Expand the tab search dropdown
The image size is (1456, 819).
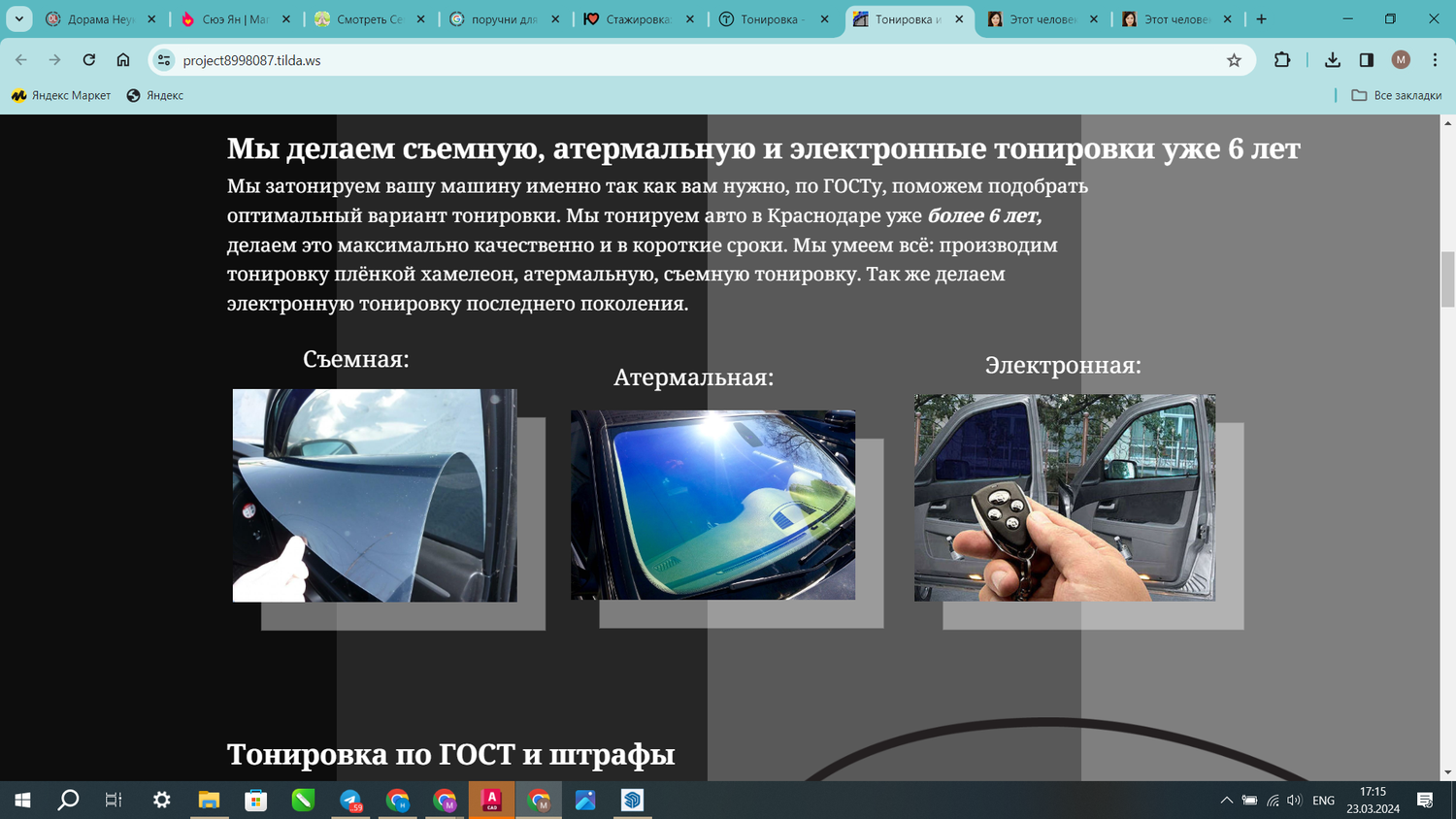coord(18,18)
